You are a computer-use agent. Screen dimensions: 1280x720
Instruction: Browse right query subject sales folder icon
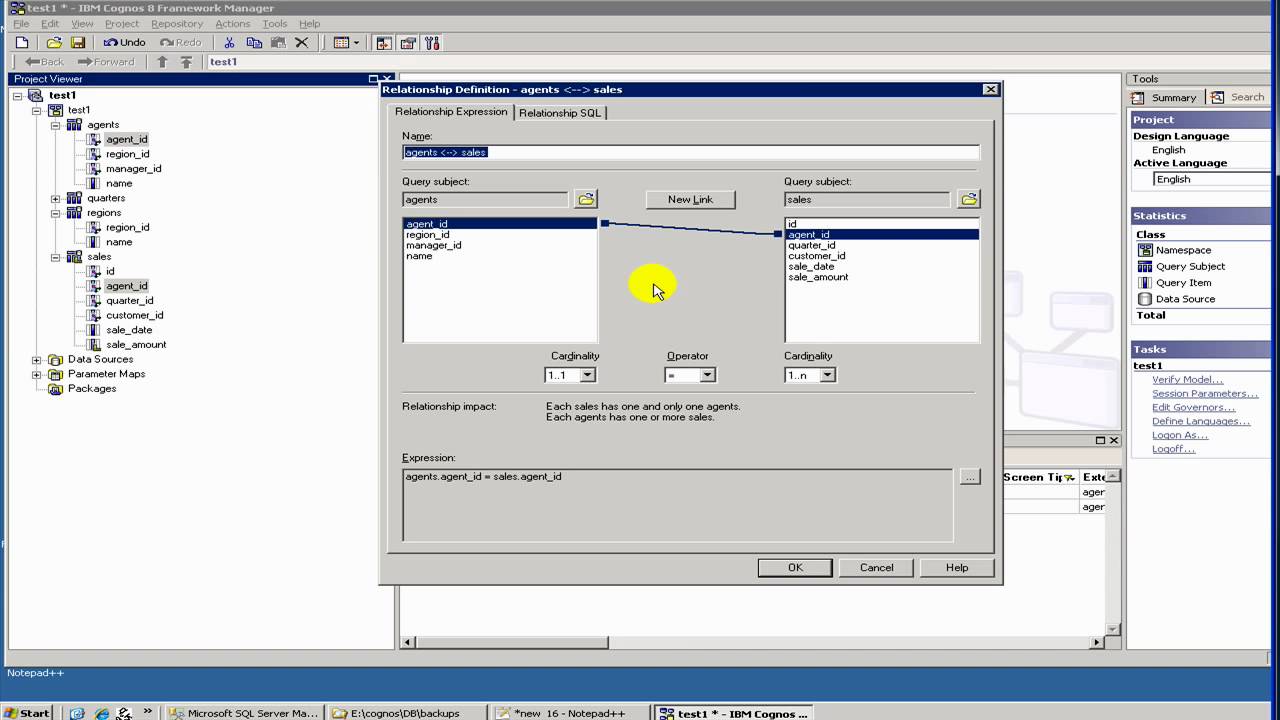(x=969, y=199)
